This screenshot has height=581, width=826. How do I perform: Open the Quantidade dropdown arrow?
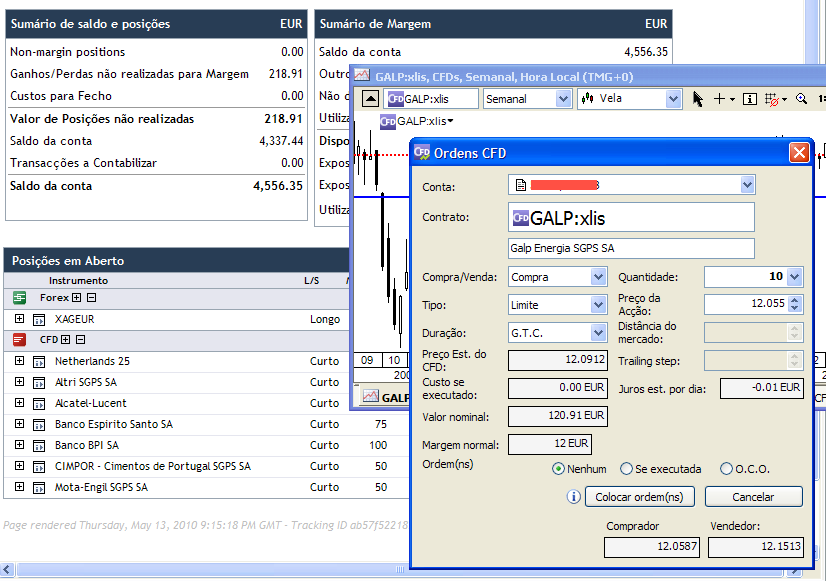click(x=794, y=277)
